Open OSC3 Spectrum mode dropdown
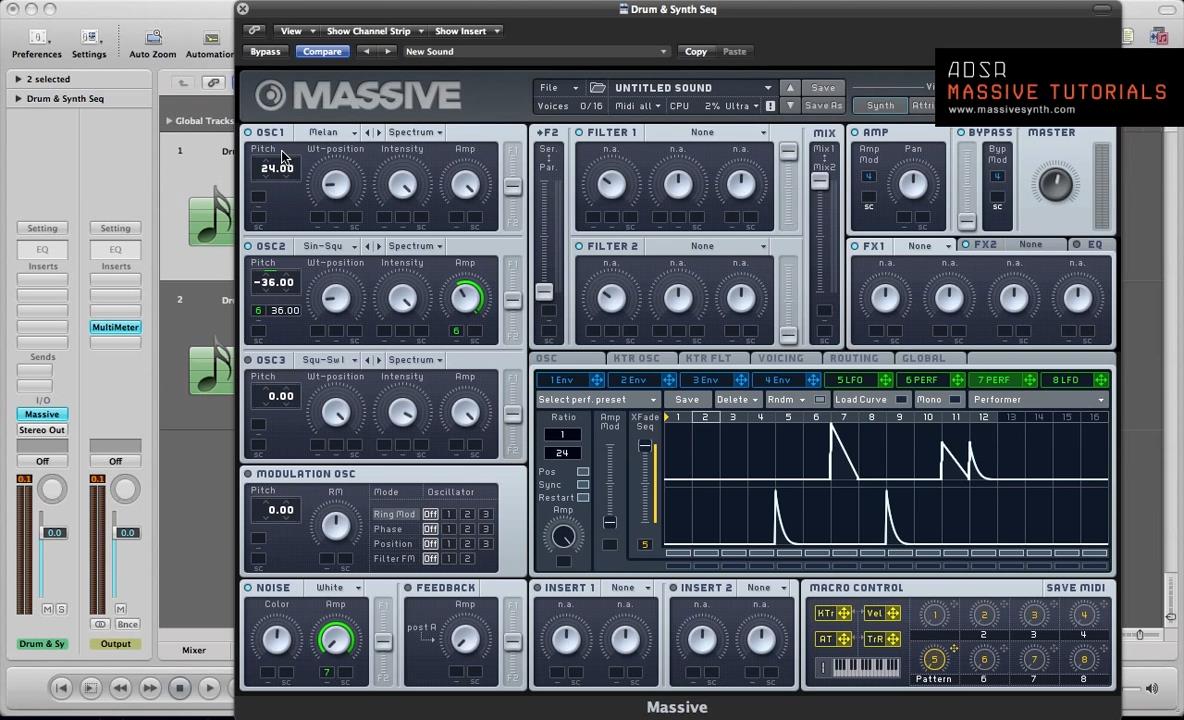 415,360
